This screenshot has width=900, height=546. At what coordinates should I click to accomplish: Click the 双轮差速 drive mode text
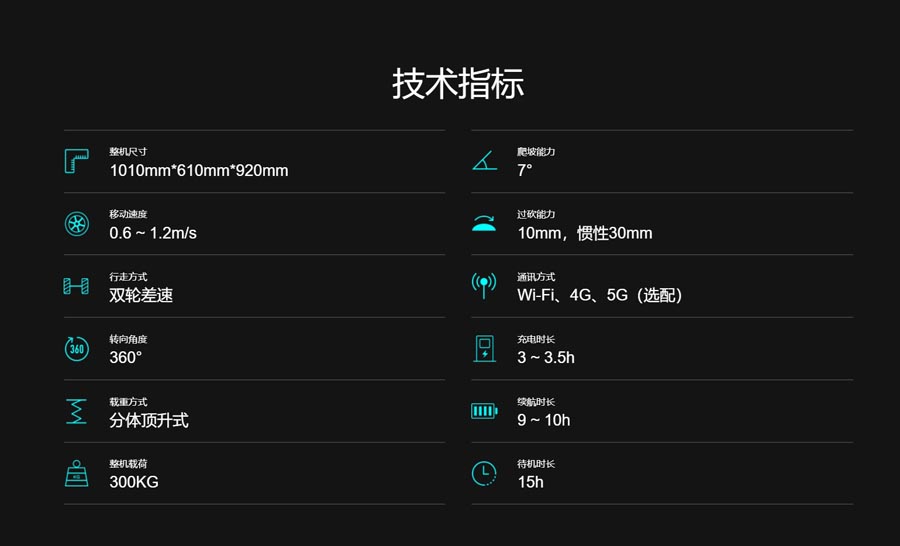click(141, 295)
